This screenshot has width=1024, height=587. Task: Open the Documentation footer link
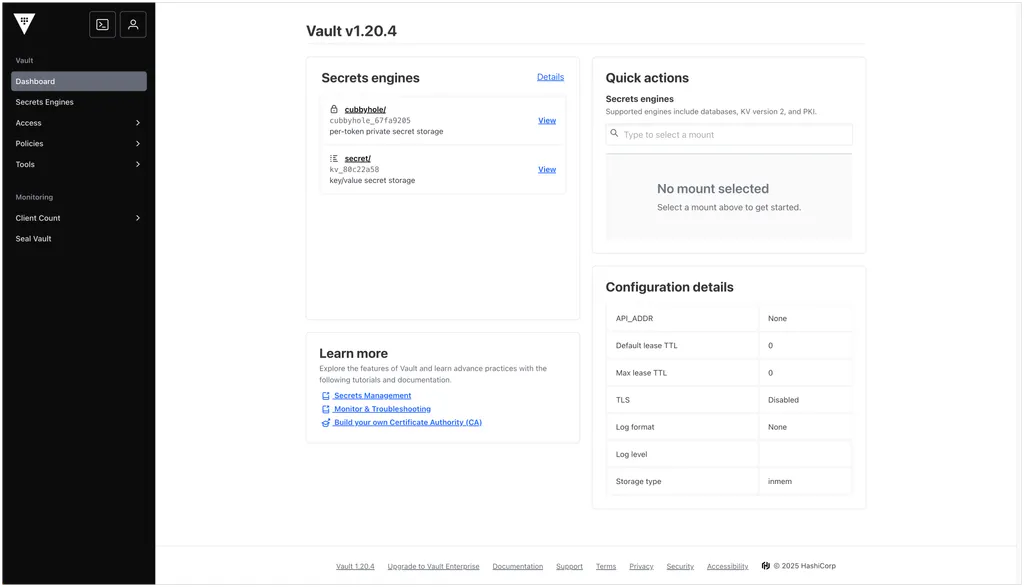click(x=518, y=567)
